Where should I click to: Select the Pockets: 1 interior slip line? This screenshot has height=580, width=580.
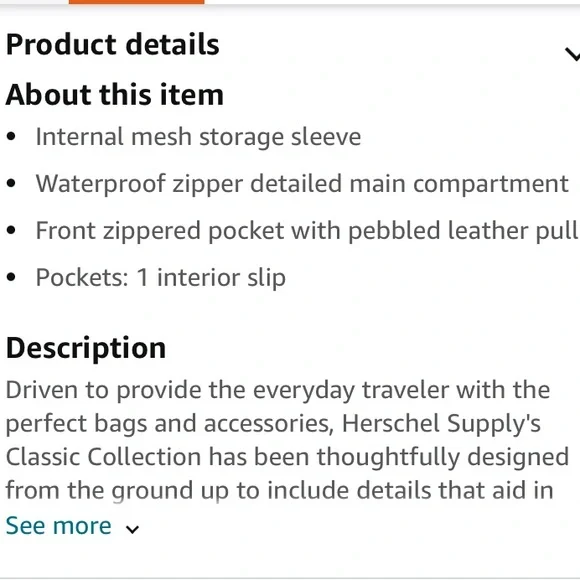click(x=161, y=277)
